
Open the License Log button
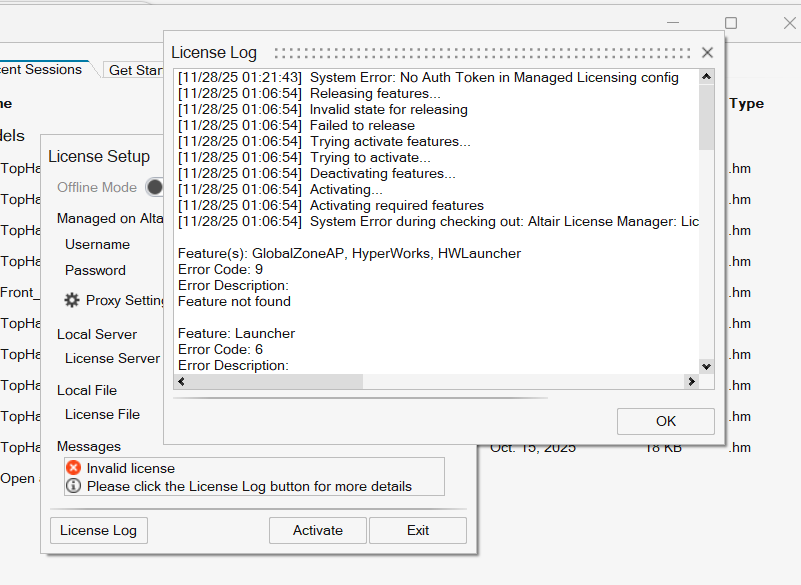click(x=99, y=530)
